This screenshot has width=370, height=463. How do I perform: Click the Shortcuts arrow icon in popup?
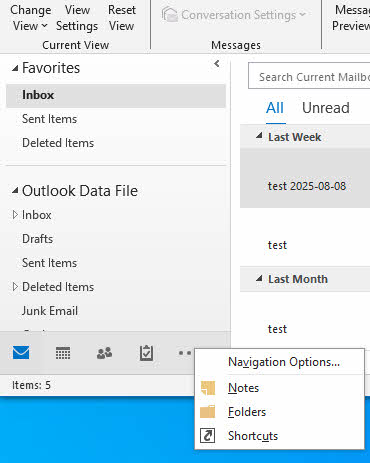pyautogui.click(x=208, y=436)
